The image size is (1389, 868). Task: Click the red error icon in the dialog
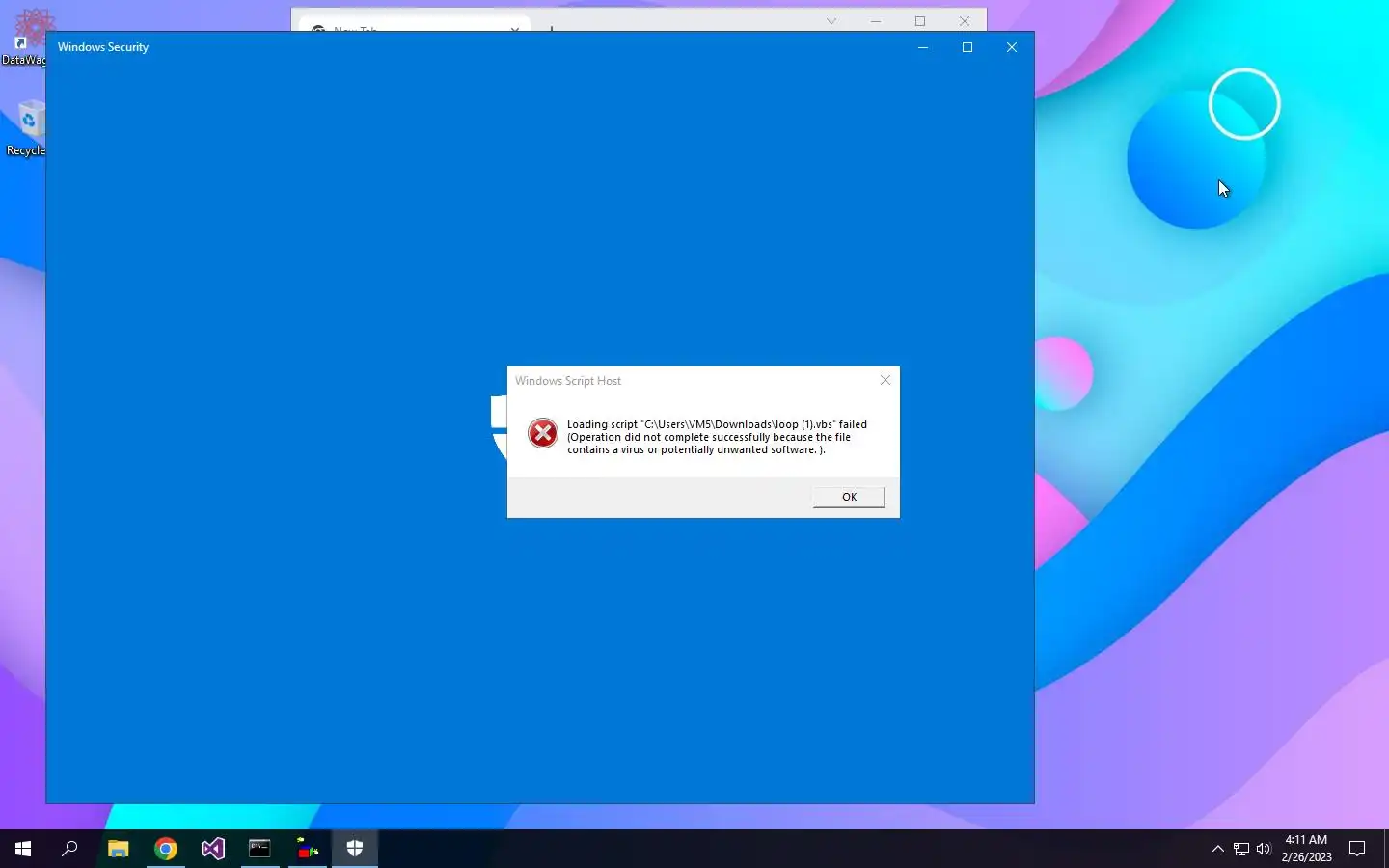(543, 433)
